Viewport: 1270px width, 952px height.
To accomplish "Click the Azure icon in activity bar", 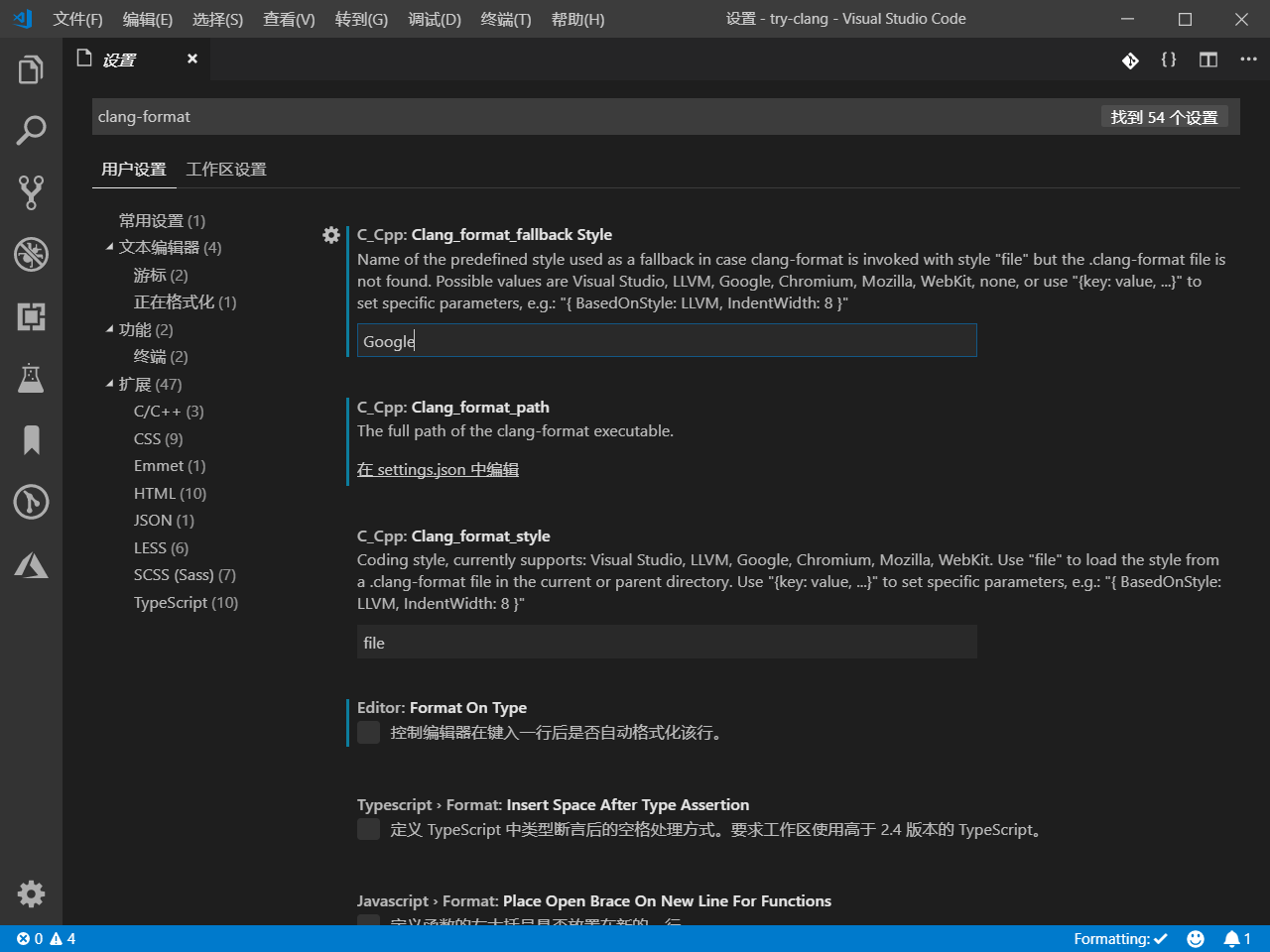I will 31,564.
